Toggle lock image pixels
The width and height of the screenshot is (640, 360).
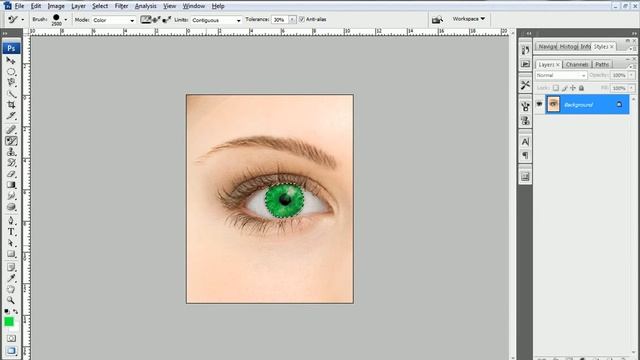(x=564, y=88)
